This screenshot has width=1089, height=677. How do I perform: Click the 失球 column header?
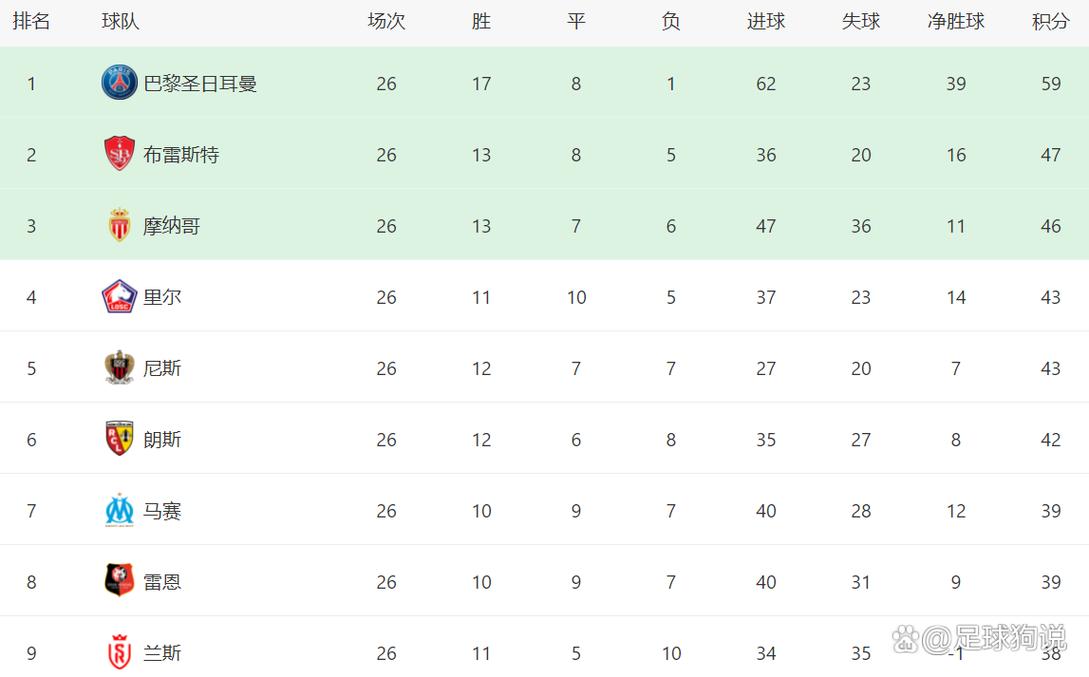point(861,22)
